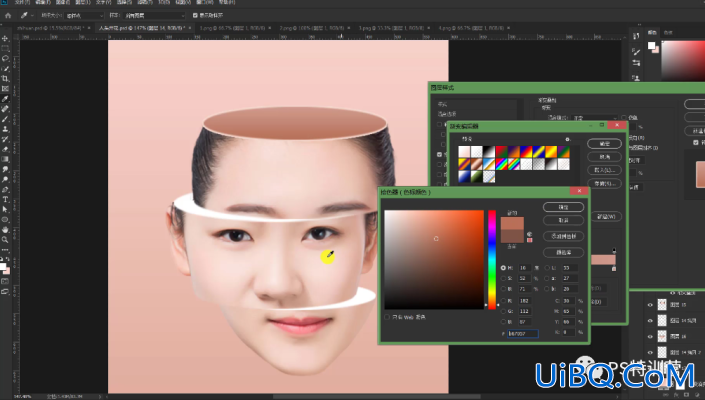Select the L lightness radio button
Viewport: 705px width, 400px height.
547,268
